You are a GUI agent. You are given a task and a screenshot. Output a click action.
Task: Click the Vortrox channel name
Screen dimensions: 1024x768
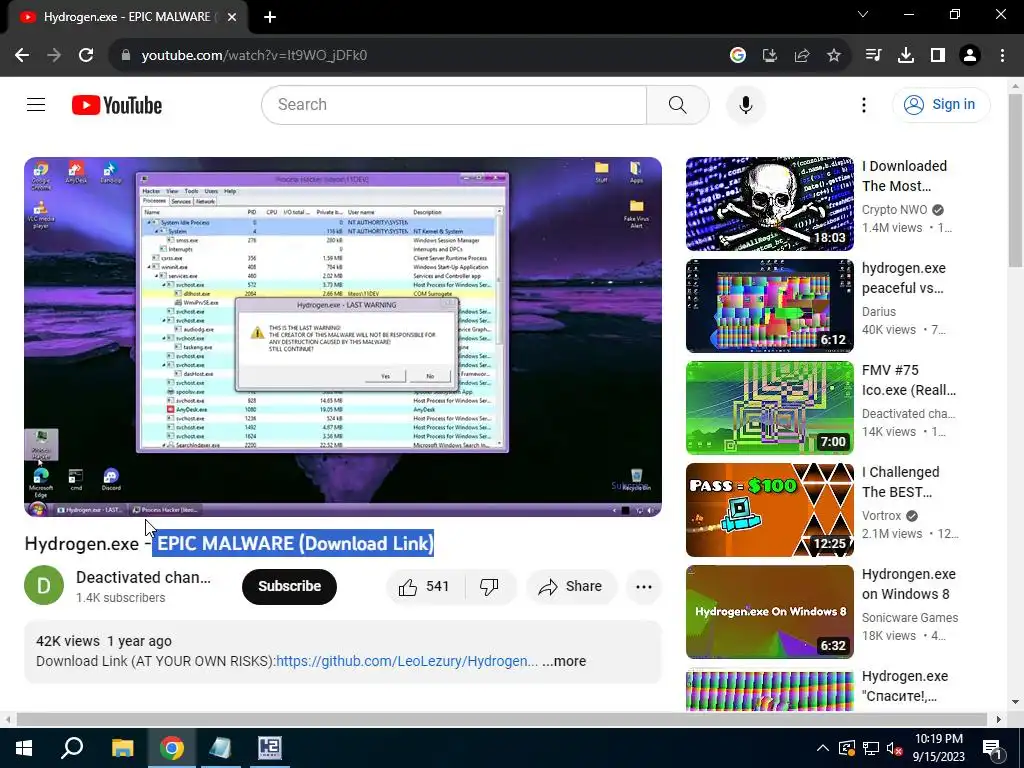882,515
